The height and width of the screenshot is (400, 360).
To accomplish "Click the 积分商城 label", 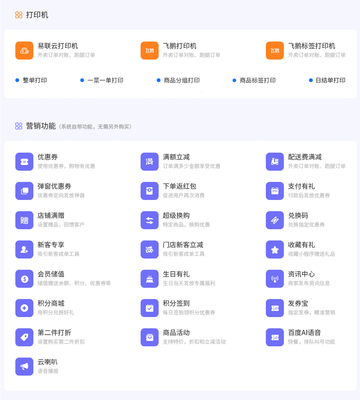I will [51, 303].
